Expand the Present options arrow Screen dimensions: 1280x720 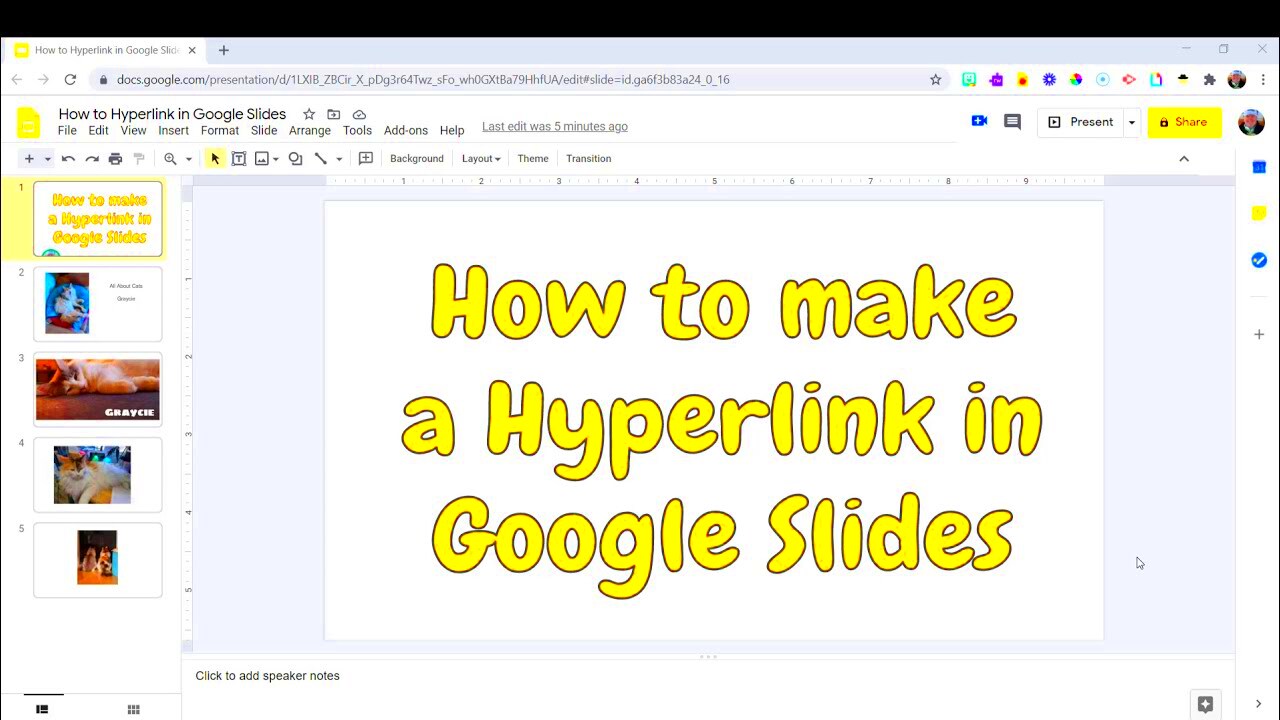pyautogui.click(x=1131, y=122)
